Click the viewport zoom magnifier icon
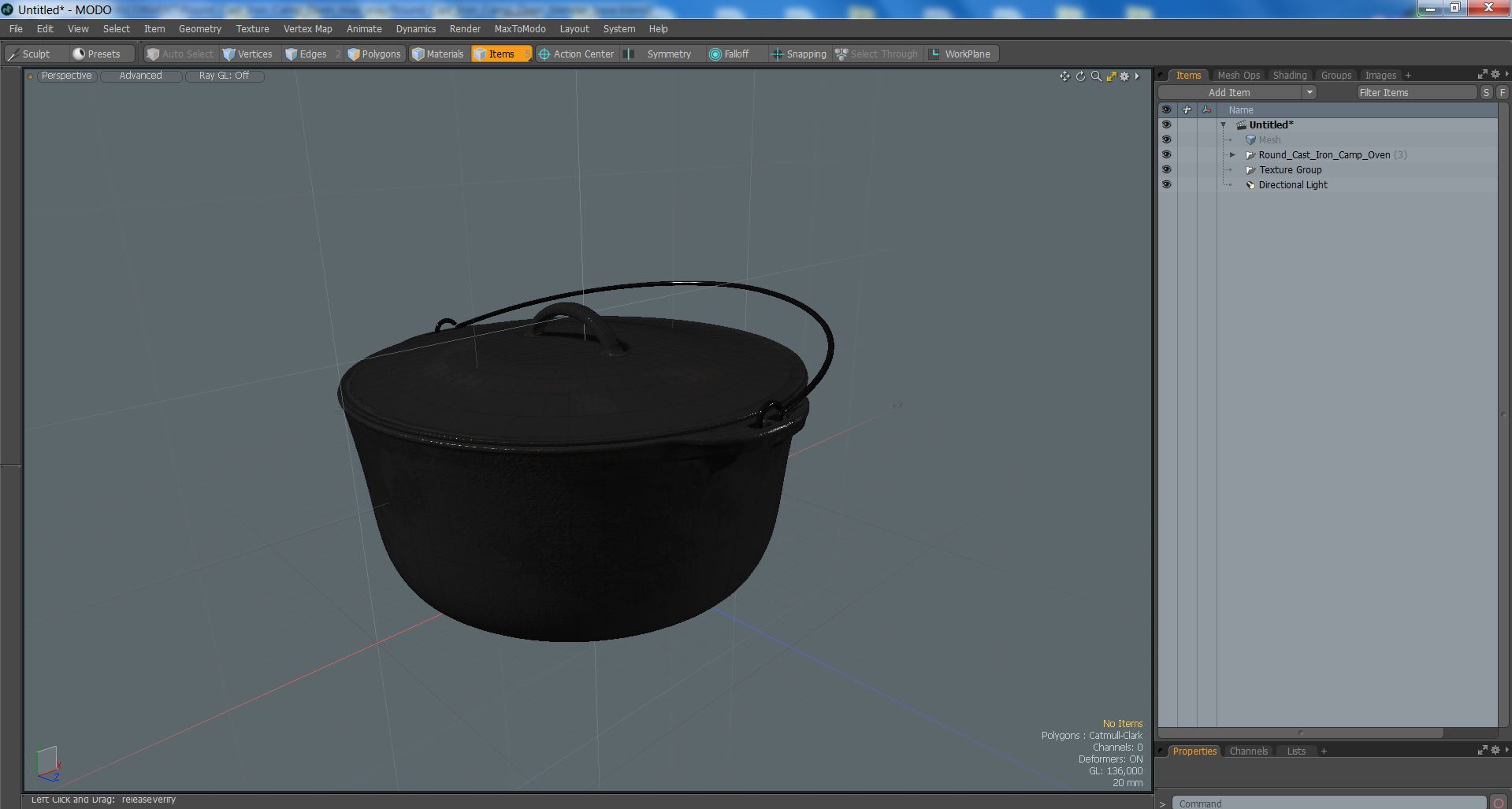The width and height of the screenshot is (1512, 809). (x=1096, y=76)
